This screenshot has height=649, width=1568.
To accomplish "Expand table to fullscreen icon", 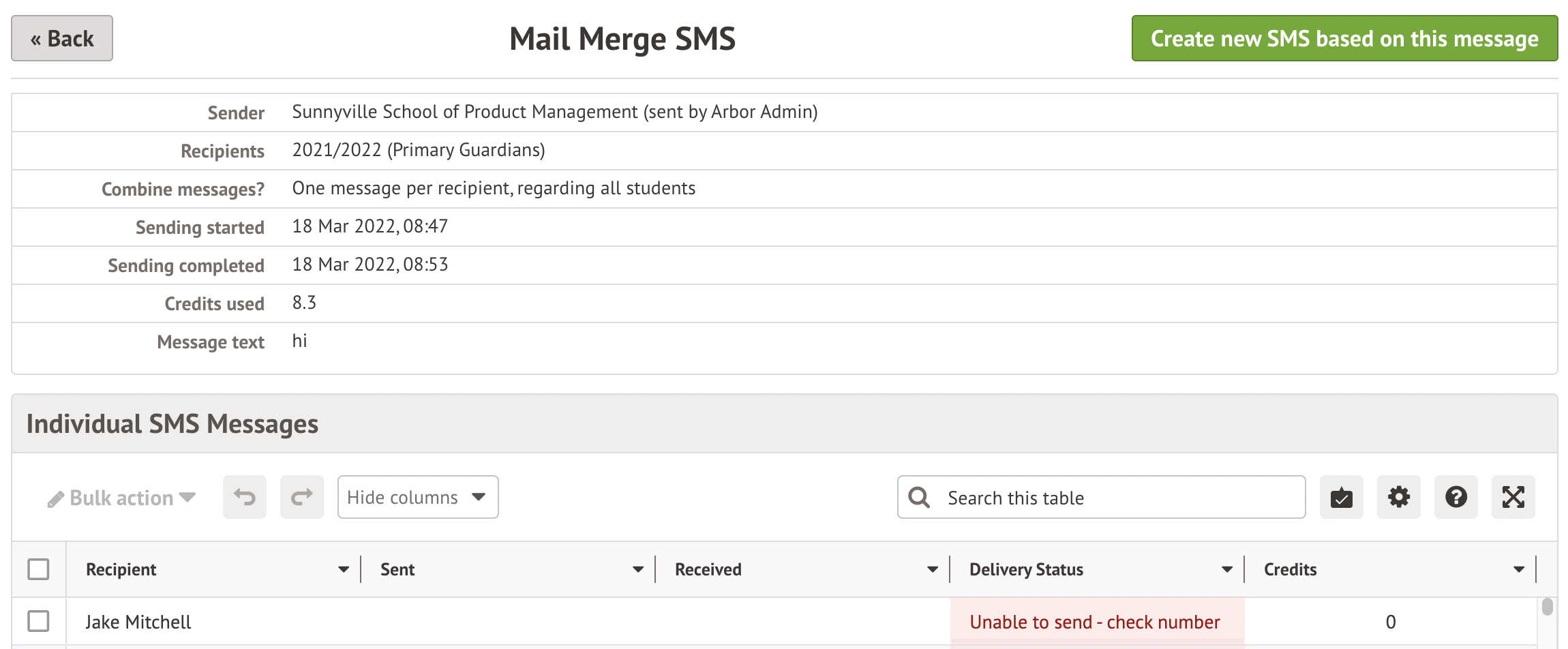I will click(1513, 497).
